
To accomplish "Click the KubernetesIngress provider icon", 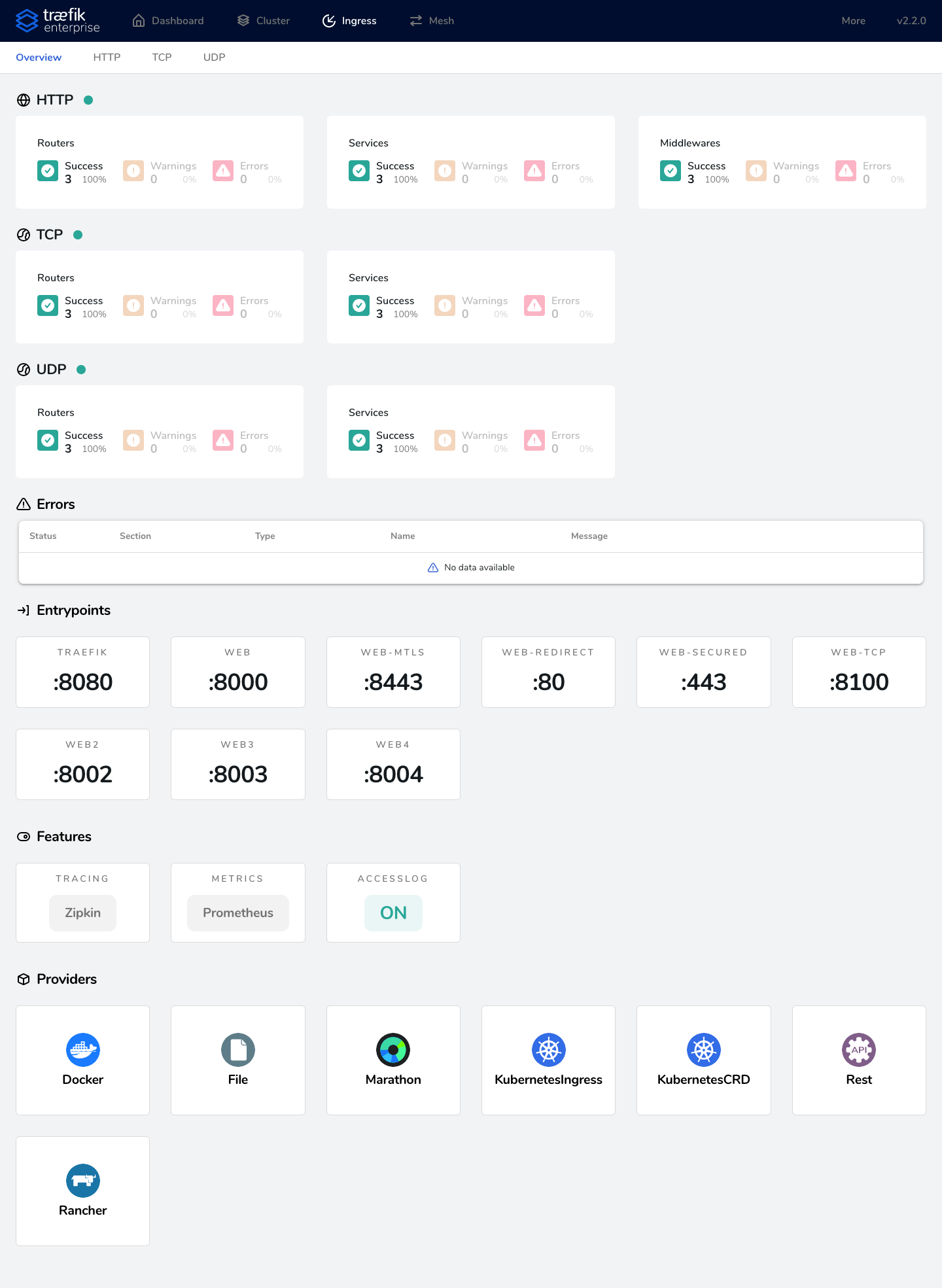I will 548,1050.
